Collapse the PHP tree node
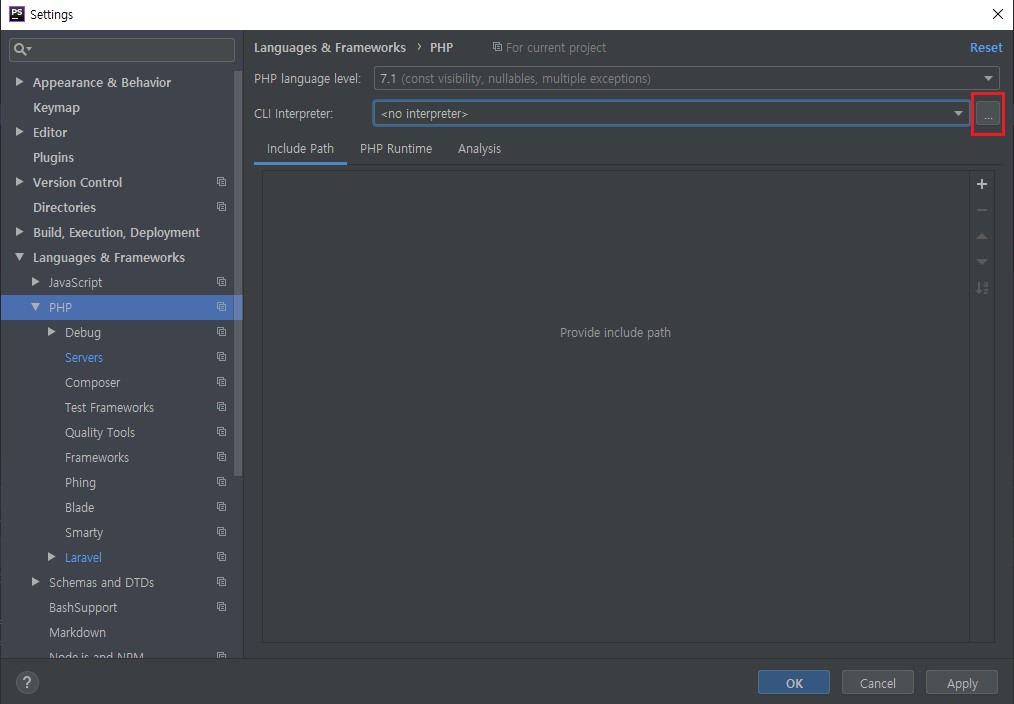 (x=36, y=307)
